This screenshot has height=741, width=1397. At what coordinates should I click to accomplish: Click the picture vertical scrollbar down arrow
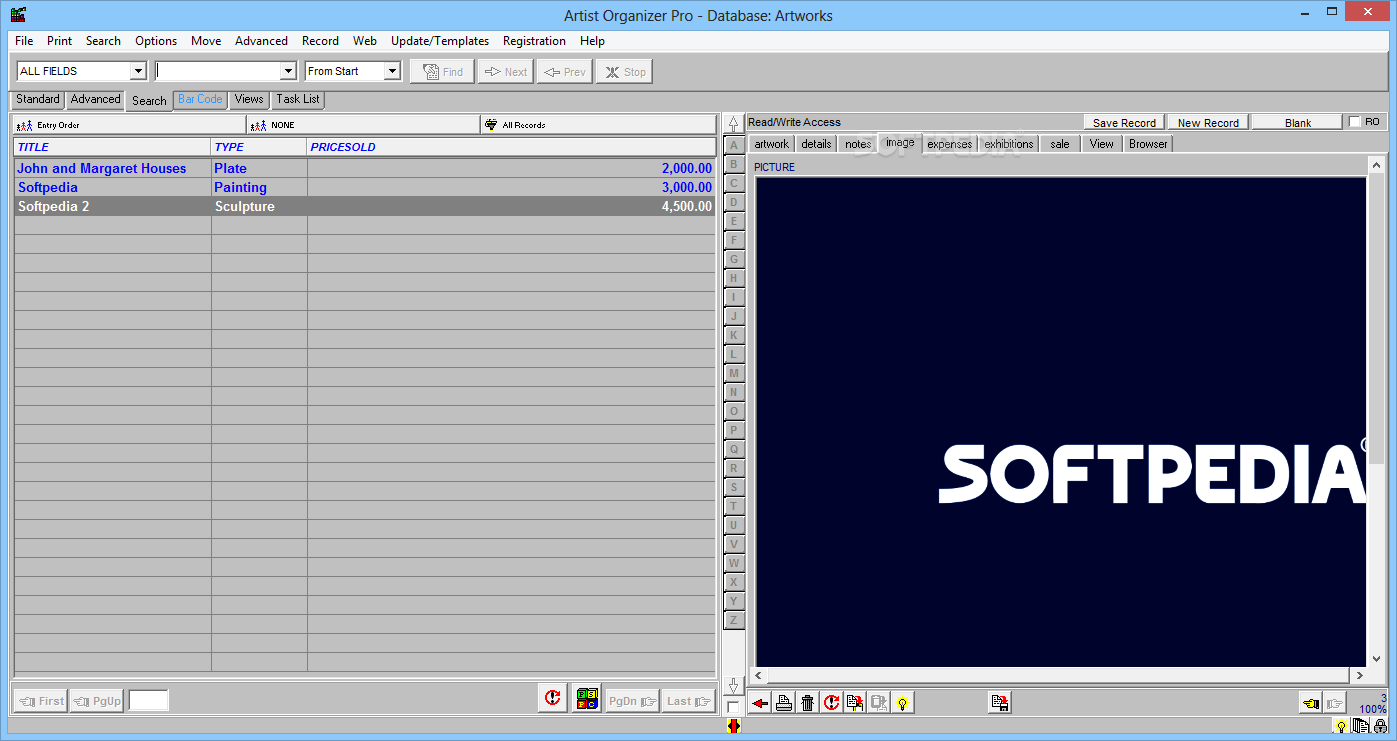(x=1376, y=659)
